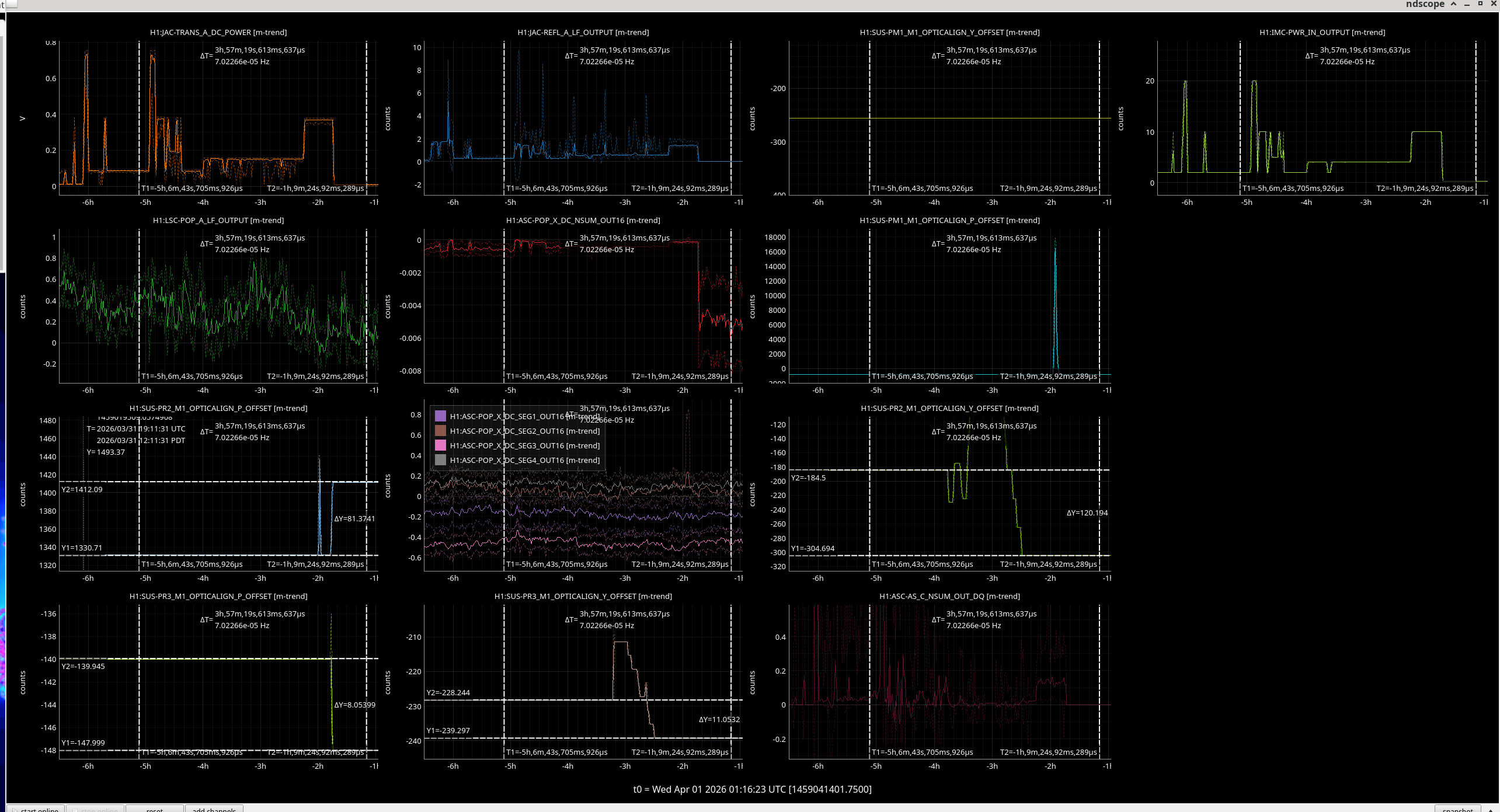Click the snapshot button
The width and height of the screenshot is (1500, 812).
[x=1458, y=809]
